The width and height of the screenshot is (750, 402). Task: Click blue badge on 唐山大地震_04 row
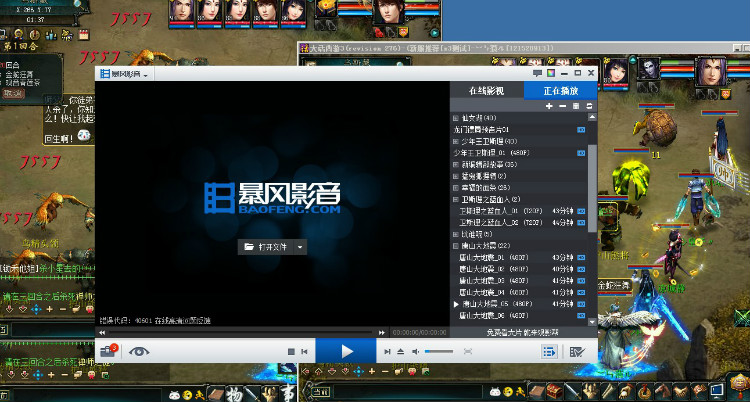(581, 292)
